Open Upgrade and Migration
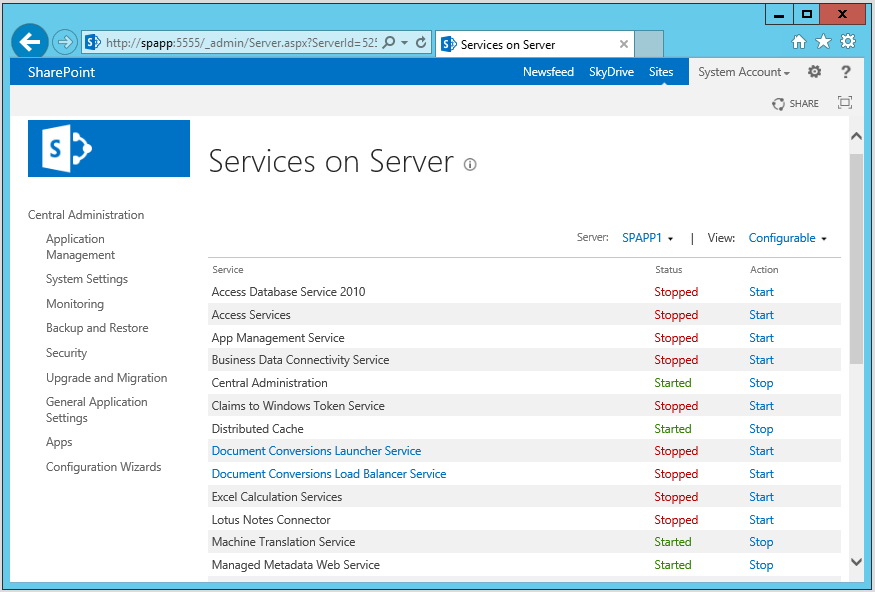 click(107, 378)
